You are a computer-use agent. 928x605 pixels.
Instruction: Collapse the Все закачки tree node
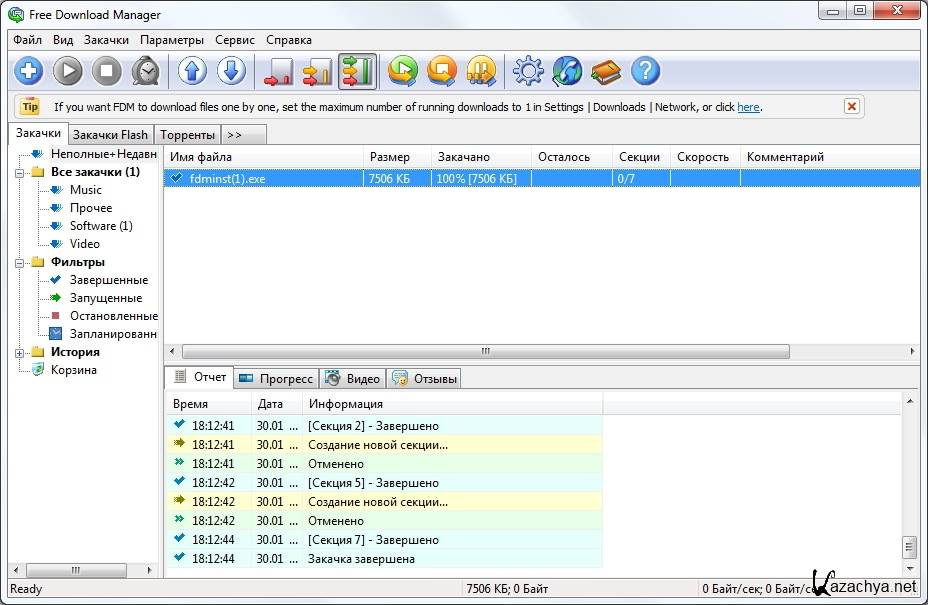20,172
